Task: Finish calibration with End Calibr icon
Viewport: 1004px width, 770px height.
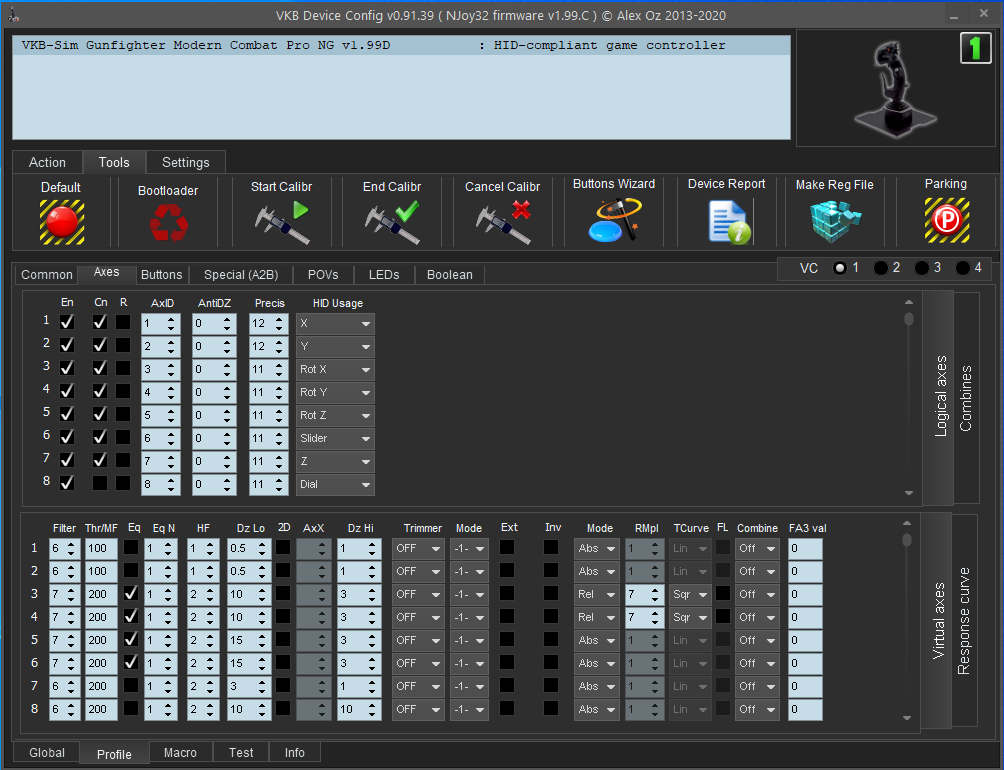Action: pos(392,221)
